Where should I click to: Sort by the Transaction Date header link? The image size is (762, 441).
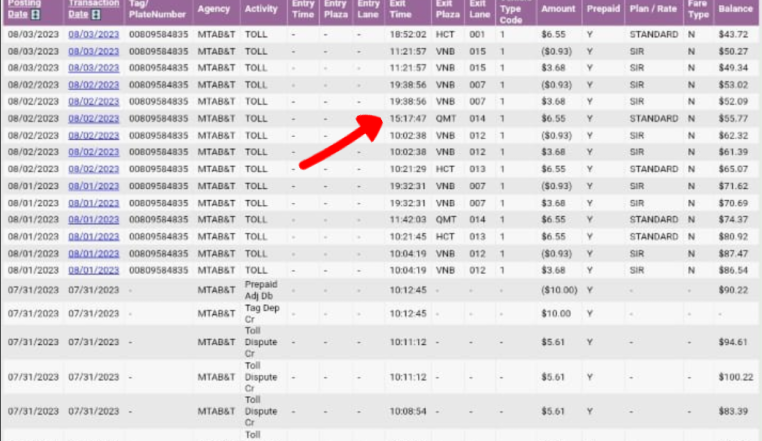[93, 9]
